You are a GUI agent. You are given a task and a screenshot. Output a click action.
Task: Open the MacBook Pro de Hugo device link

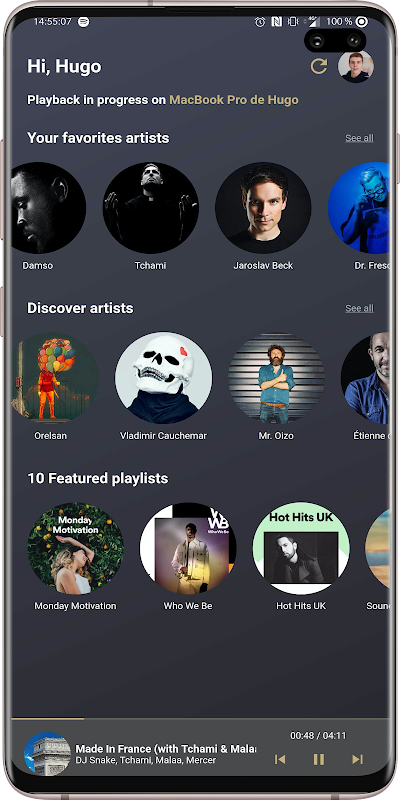click(x=234, y=99)
